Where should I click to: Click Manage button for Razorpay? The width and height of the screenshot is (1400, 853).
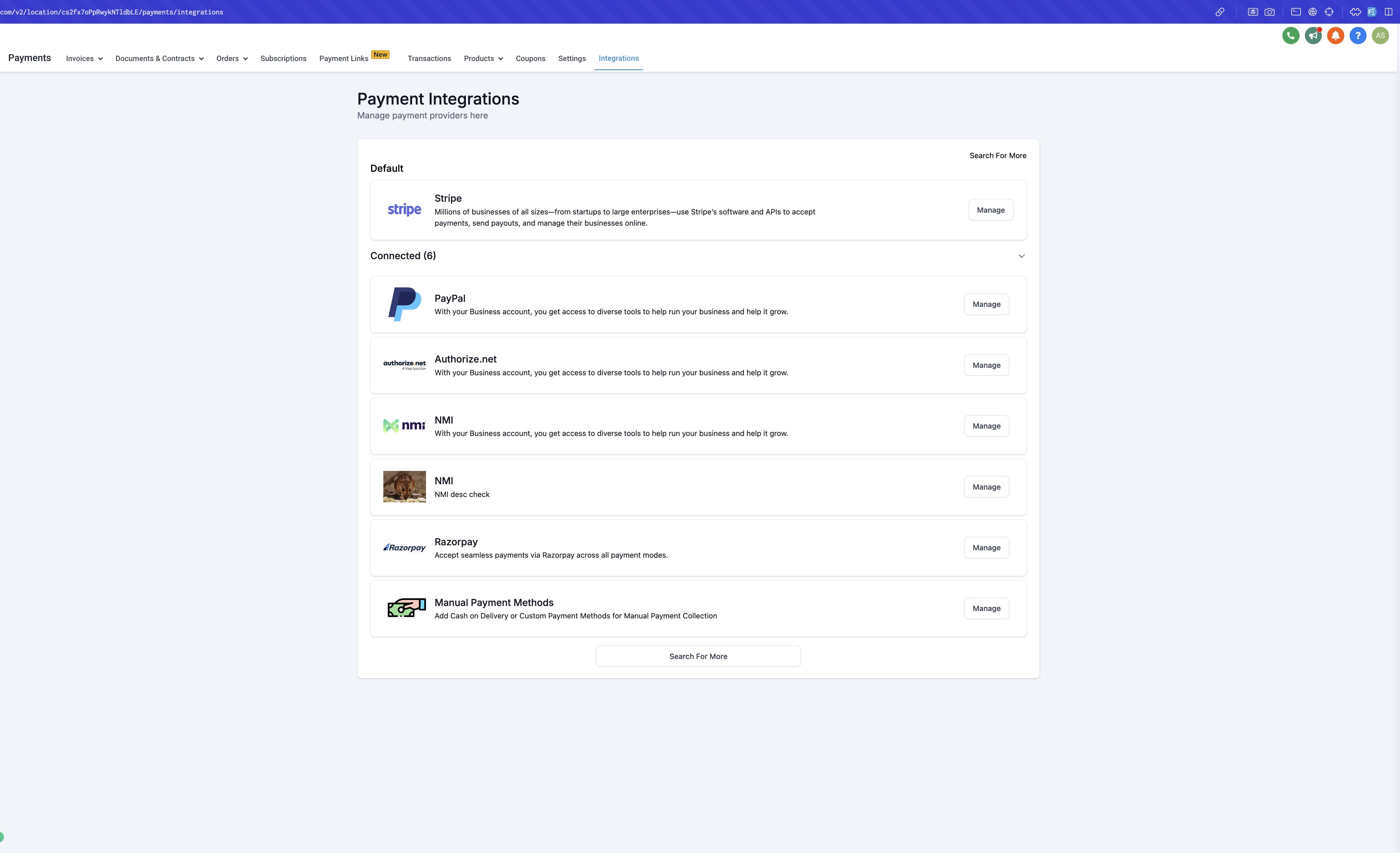pyautogui.click(x=986, y=548)
